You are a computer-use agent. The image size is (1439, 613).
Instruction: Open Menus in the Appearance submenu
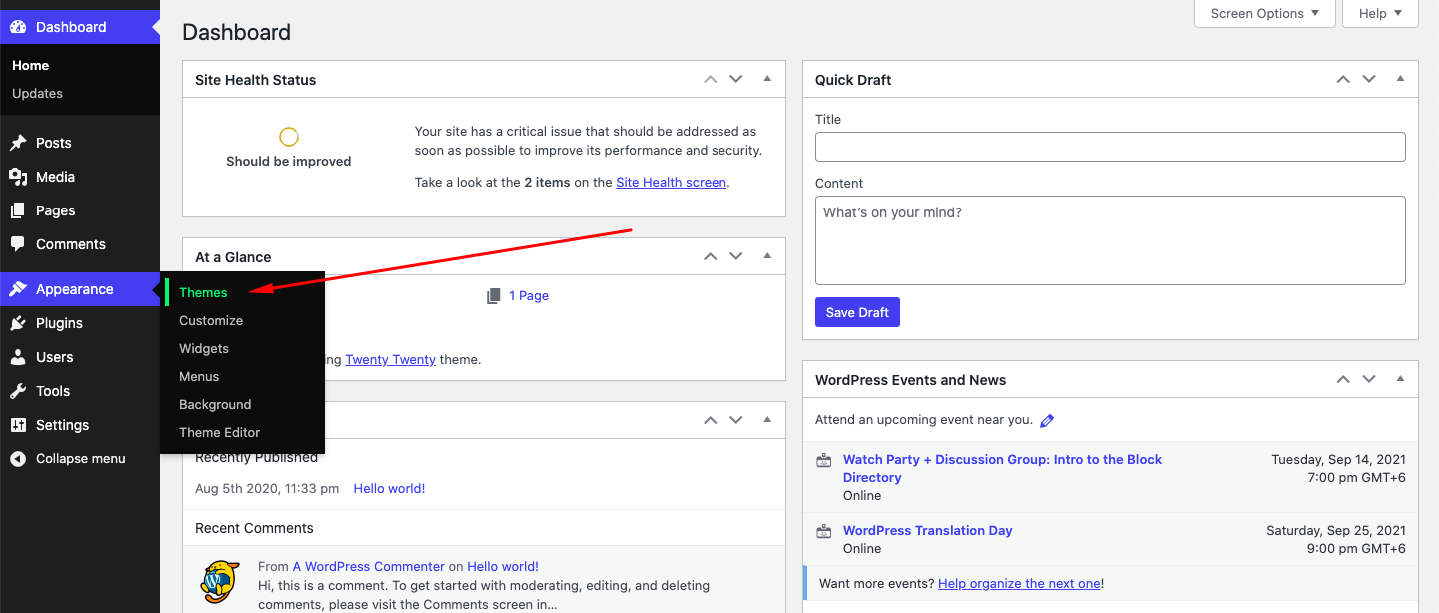click(199, 376)
